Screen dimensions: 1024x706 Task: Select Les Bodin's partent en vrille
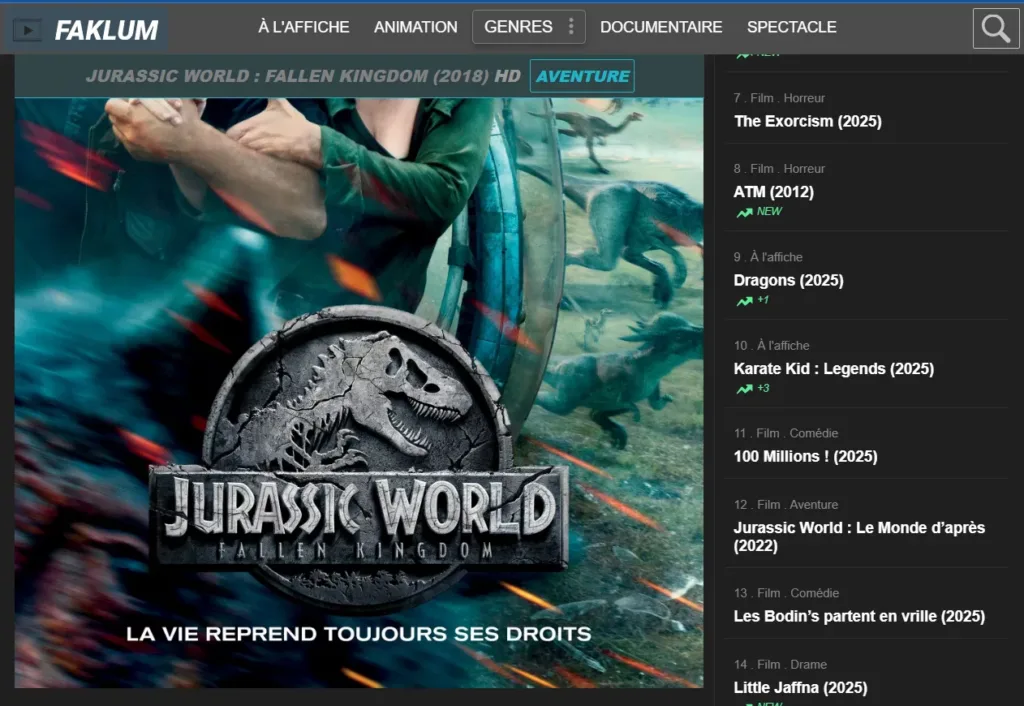tap(858, 616)
